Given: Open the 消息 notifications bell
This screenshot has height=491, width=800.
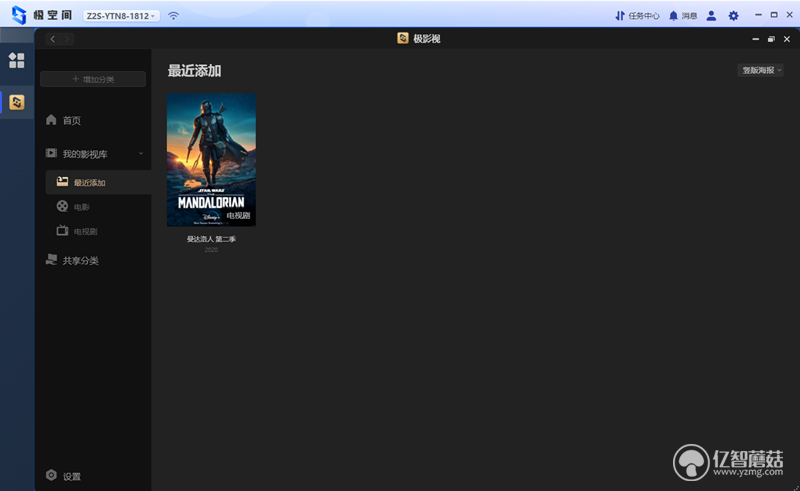Looking at the screenshot, I should [x=683, y=16].
